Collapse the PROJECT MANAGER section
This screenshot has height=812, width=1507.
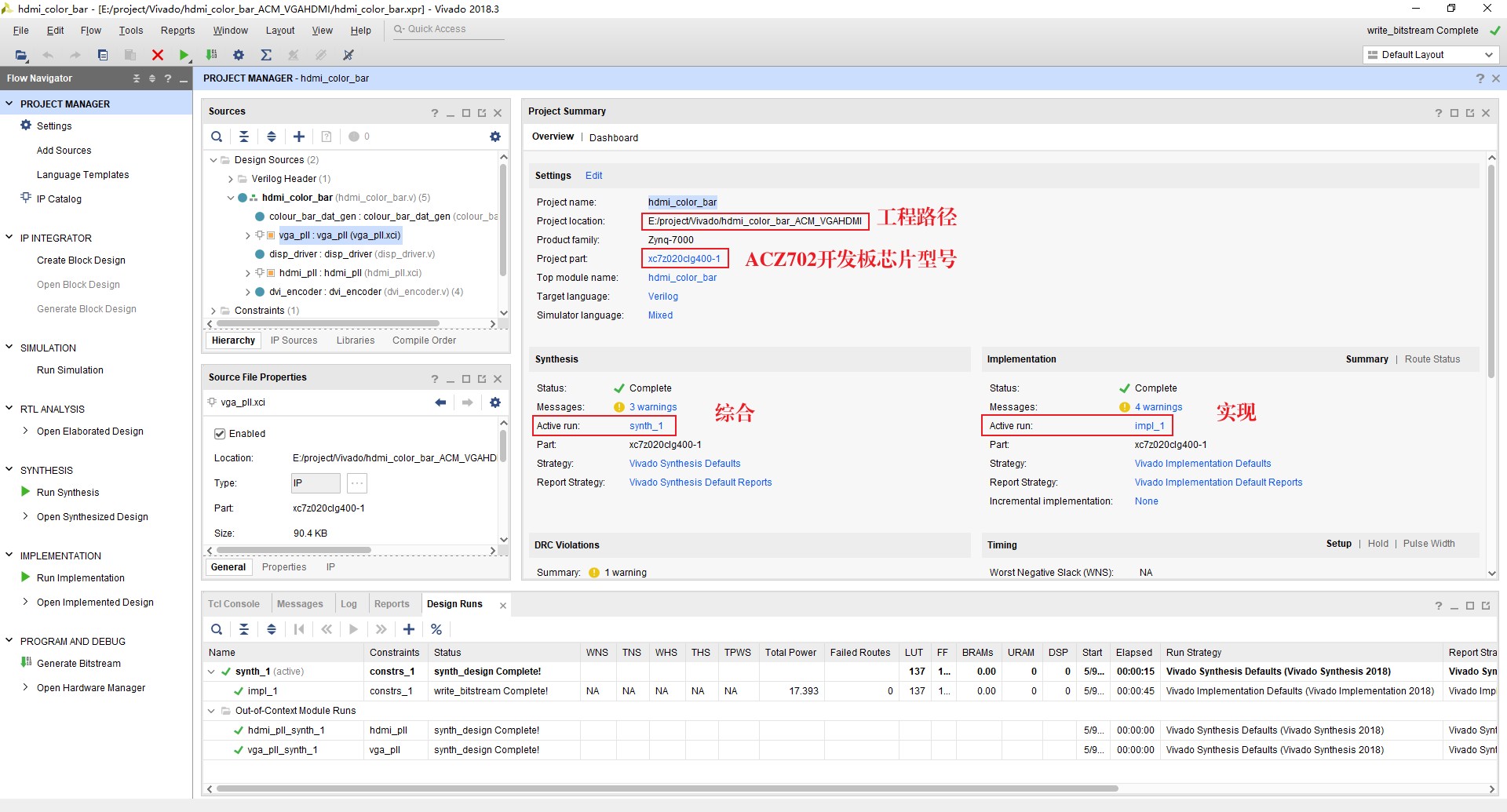(9, 104)
